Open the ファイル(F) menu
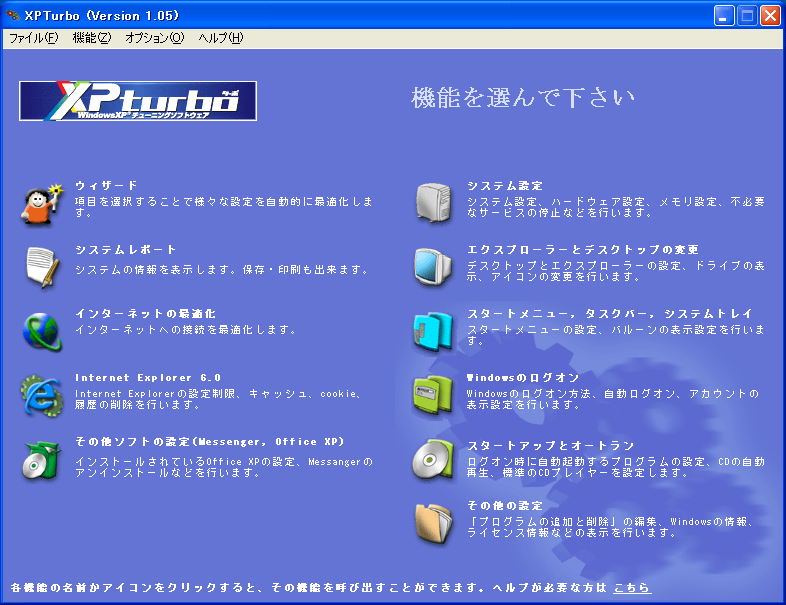The height and width of the screenshot is (605, 786). [34, 38]
